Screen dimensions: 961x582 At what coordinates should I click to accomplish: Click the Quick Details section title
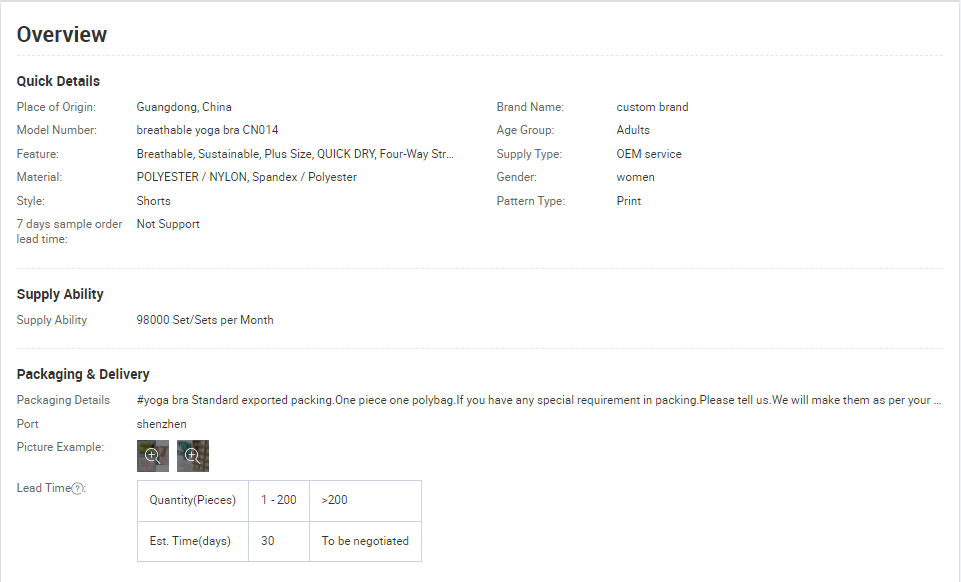[58, 81]
